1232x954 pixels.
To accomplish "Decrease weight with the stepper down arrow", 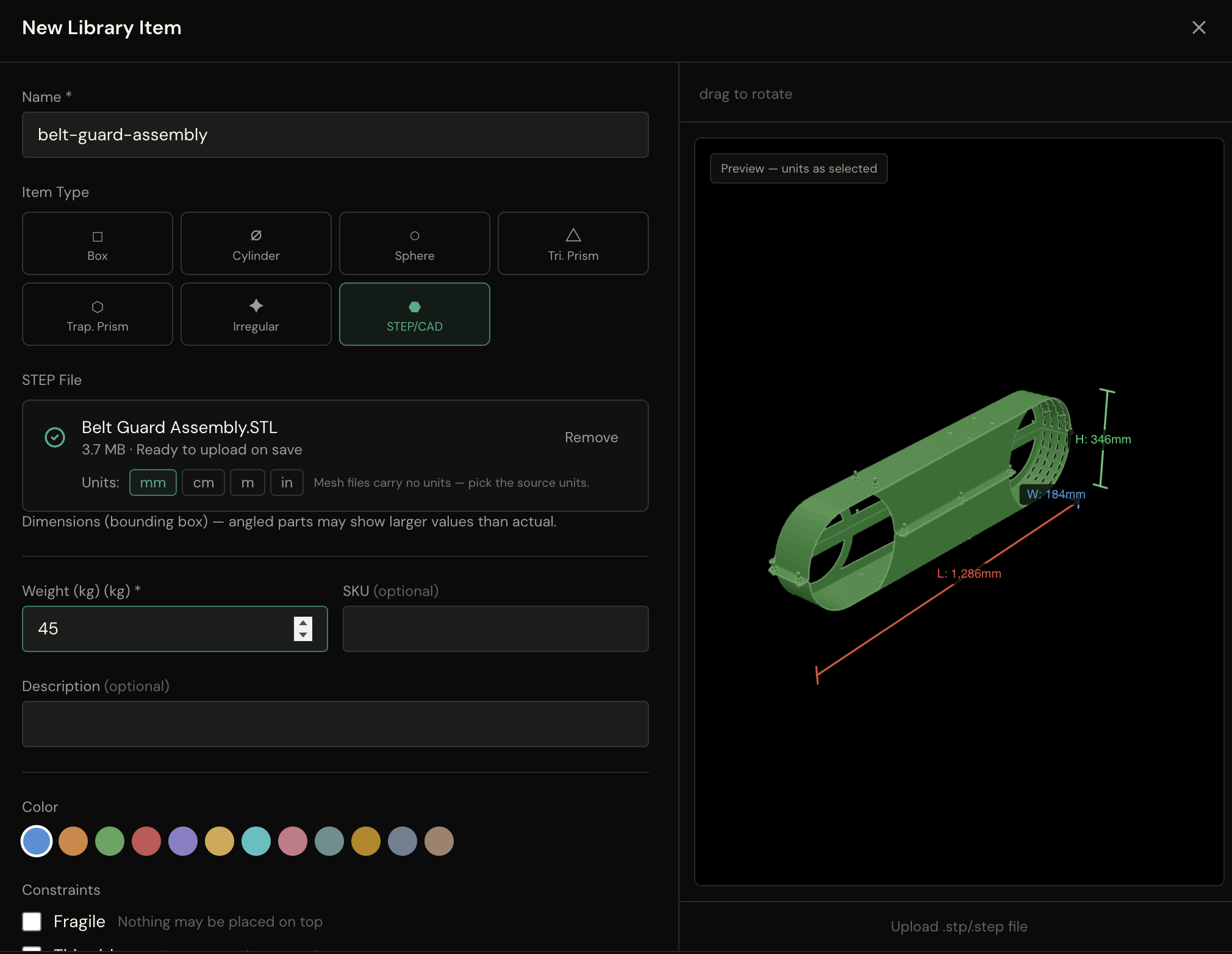I will click(303, 635).
